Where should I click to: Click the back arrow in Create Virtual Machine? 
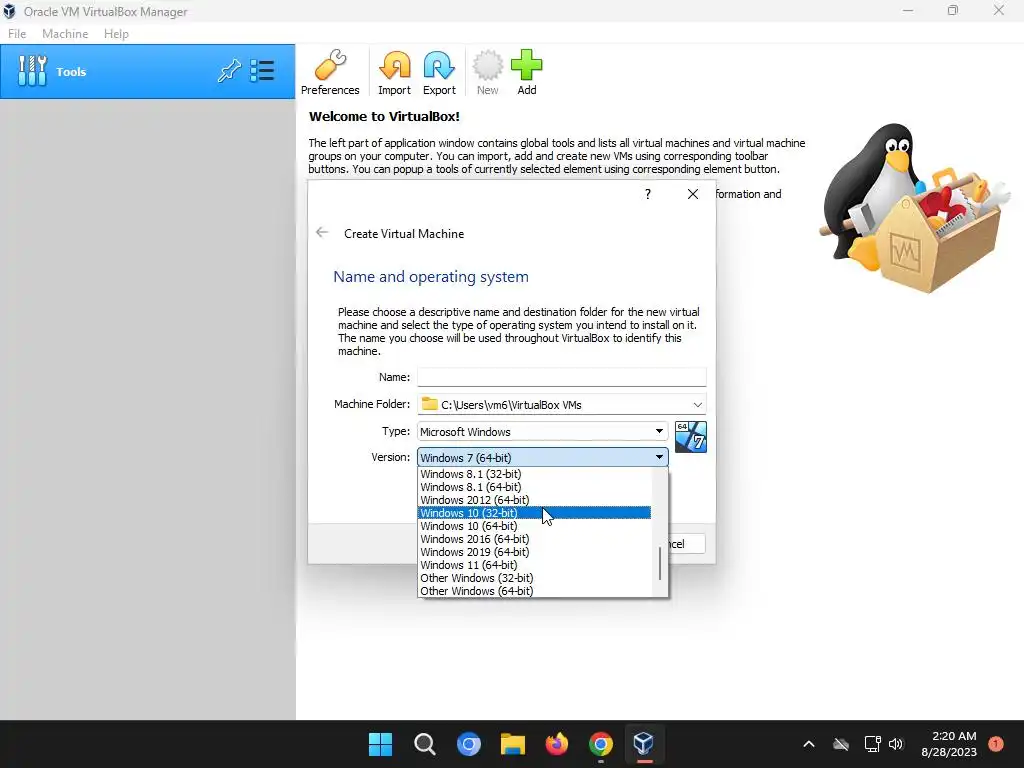click(x=322, y=232)
